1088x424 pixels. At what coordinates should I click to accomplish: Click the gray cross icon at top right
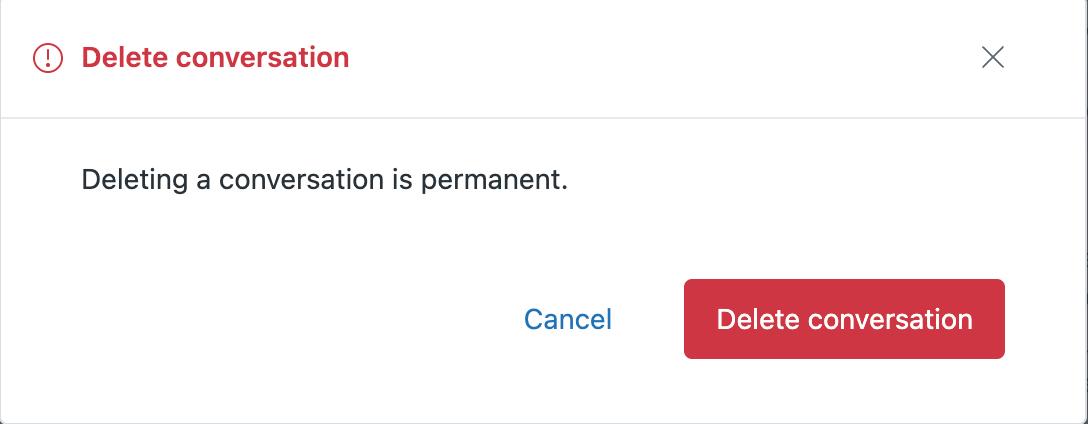[992, 58]
